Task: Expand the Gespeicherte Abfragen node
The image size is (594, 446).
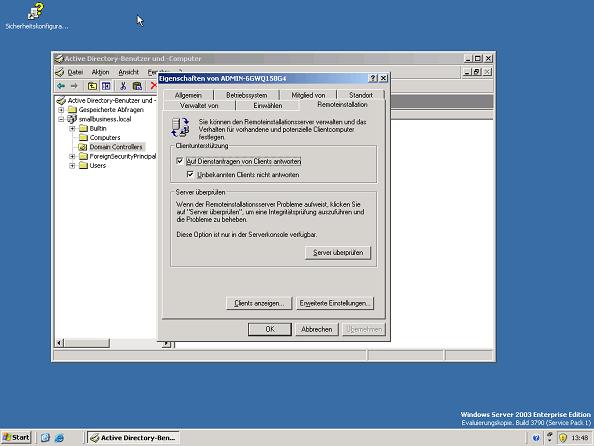Action: point(61,110)
